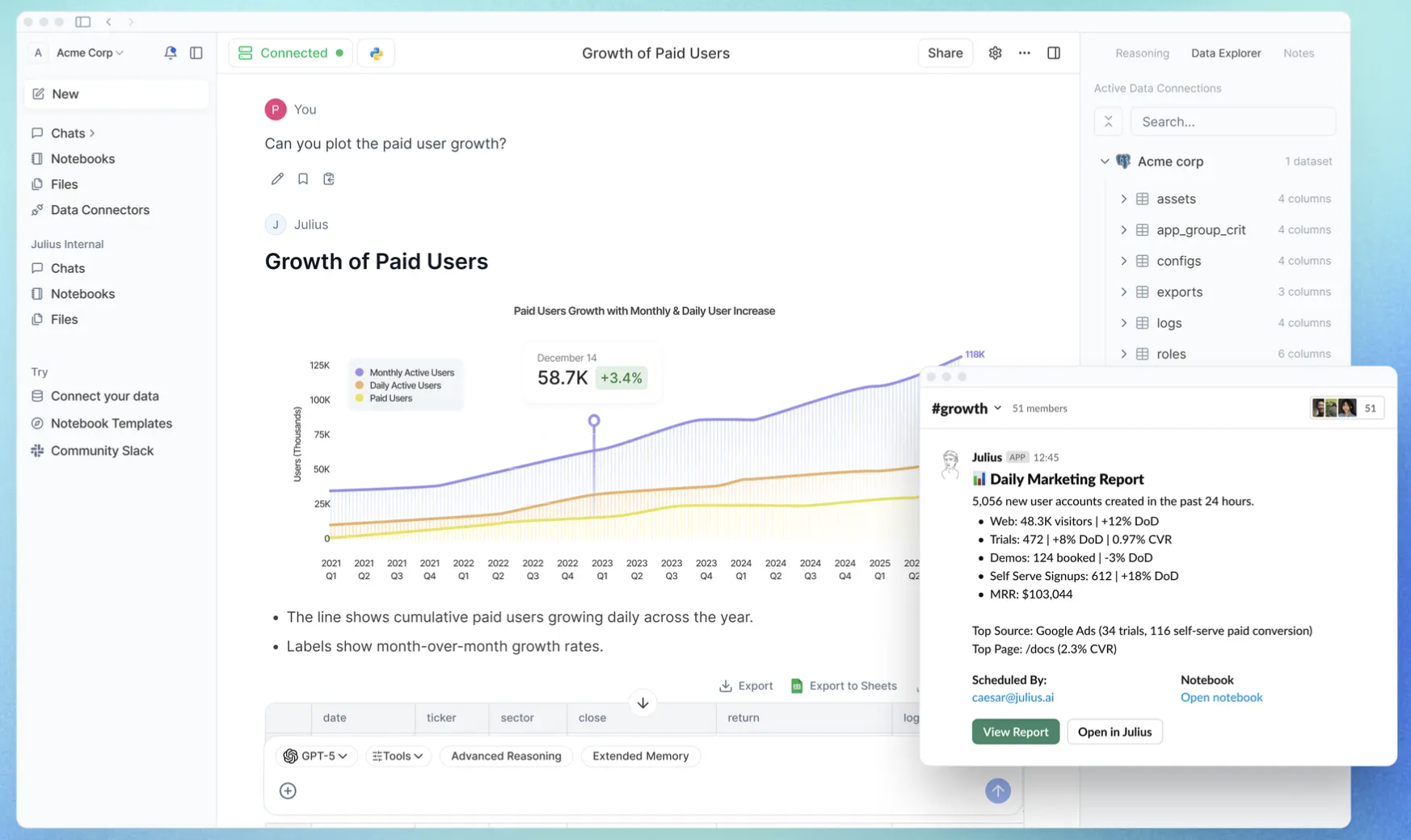Click the scroll-down arrow button above the table
The image size is (1411, 840).
(x=642, y=703)
